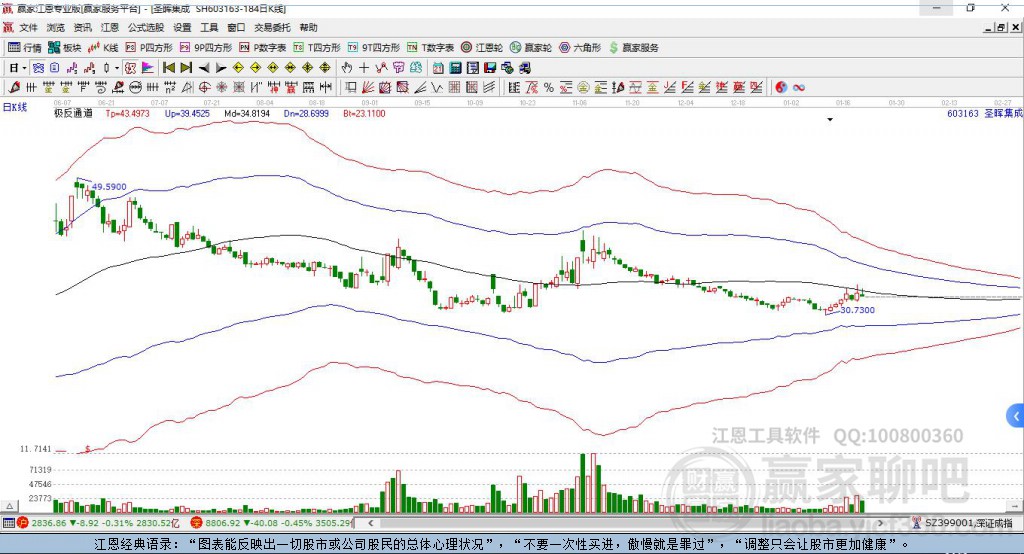Open the 浏览 menu

56,27
